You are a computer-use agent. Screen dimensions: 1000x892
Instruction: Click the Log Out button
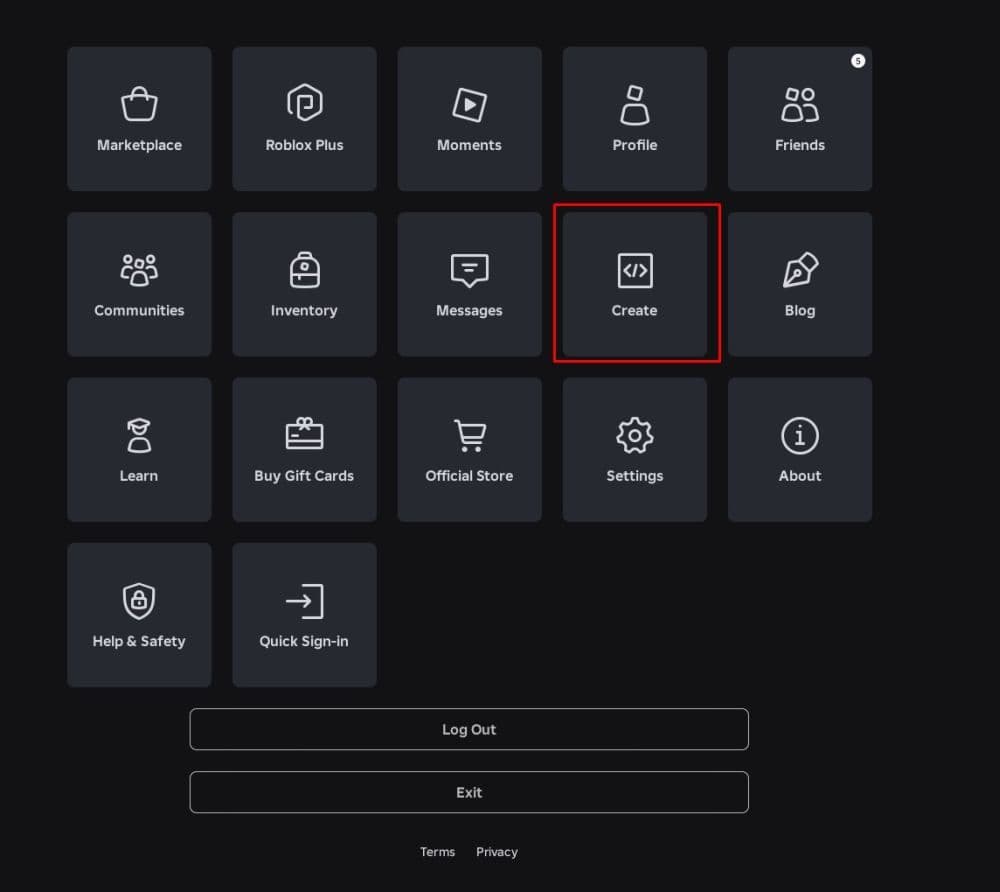[x=469, y=729]
